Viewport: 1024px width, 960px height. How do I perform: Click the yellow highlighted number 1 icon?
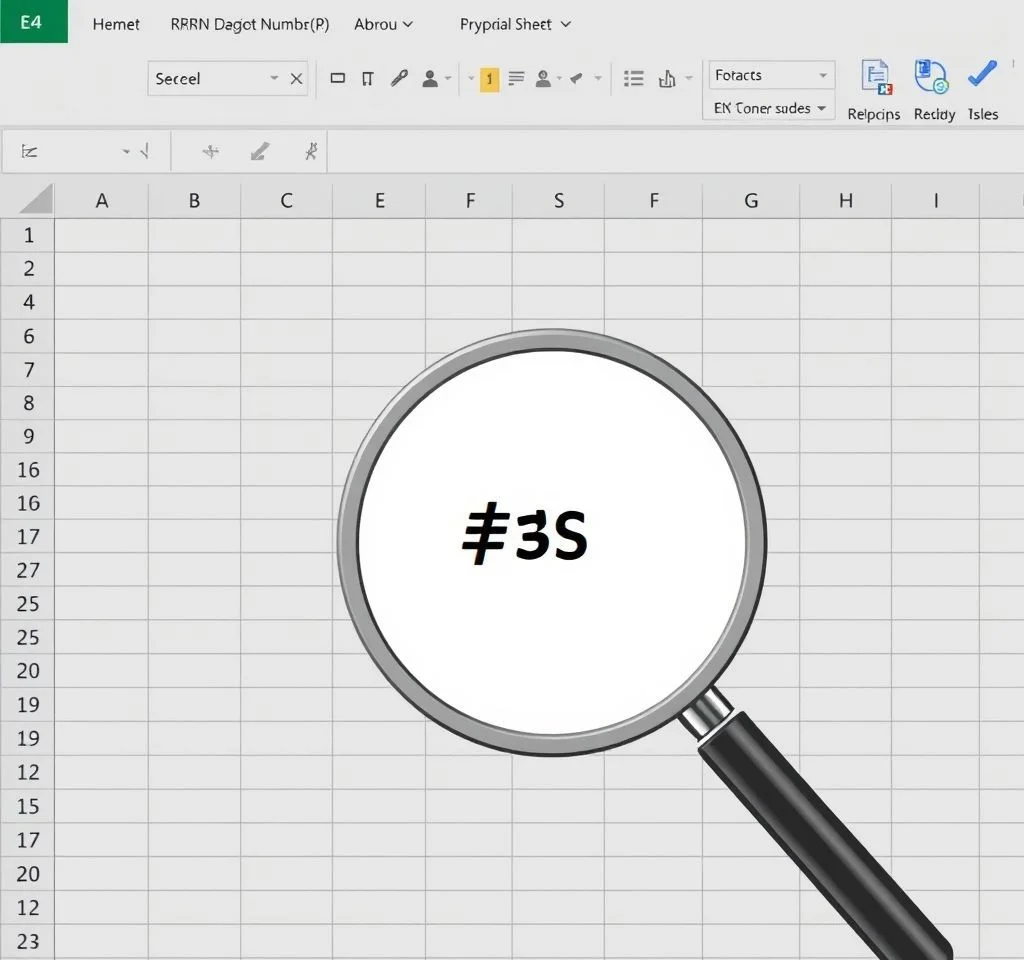tap(489, 79)
